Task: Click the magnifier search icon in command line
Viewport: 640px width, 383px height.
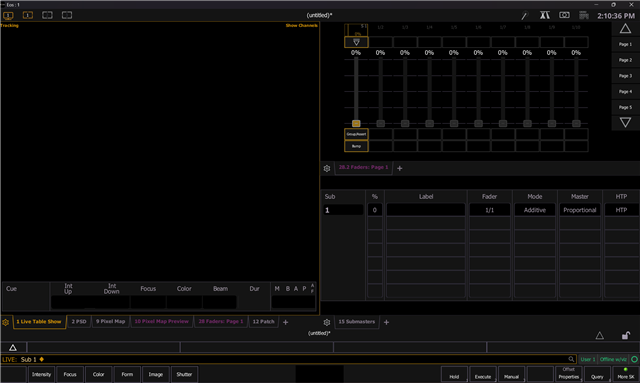Action: tap(571, 359)
